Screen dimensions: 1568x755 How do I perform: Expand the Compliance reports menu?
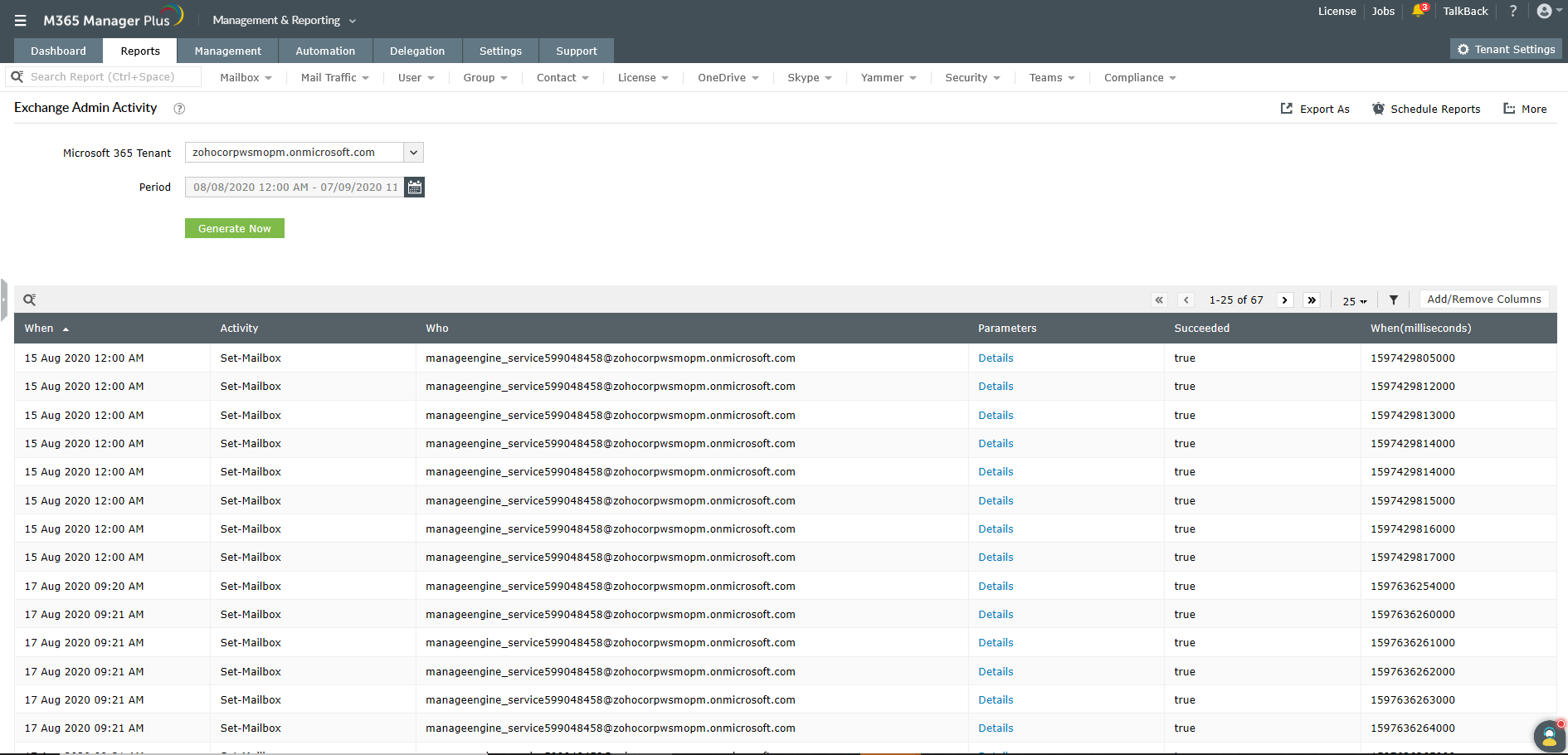point(1140,78)
